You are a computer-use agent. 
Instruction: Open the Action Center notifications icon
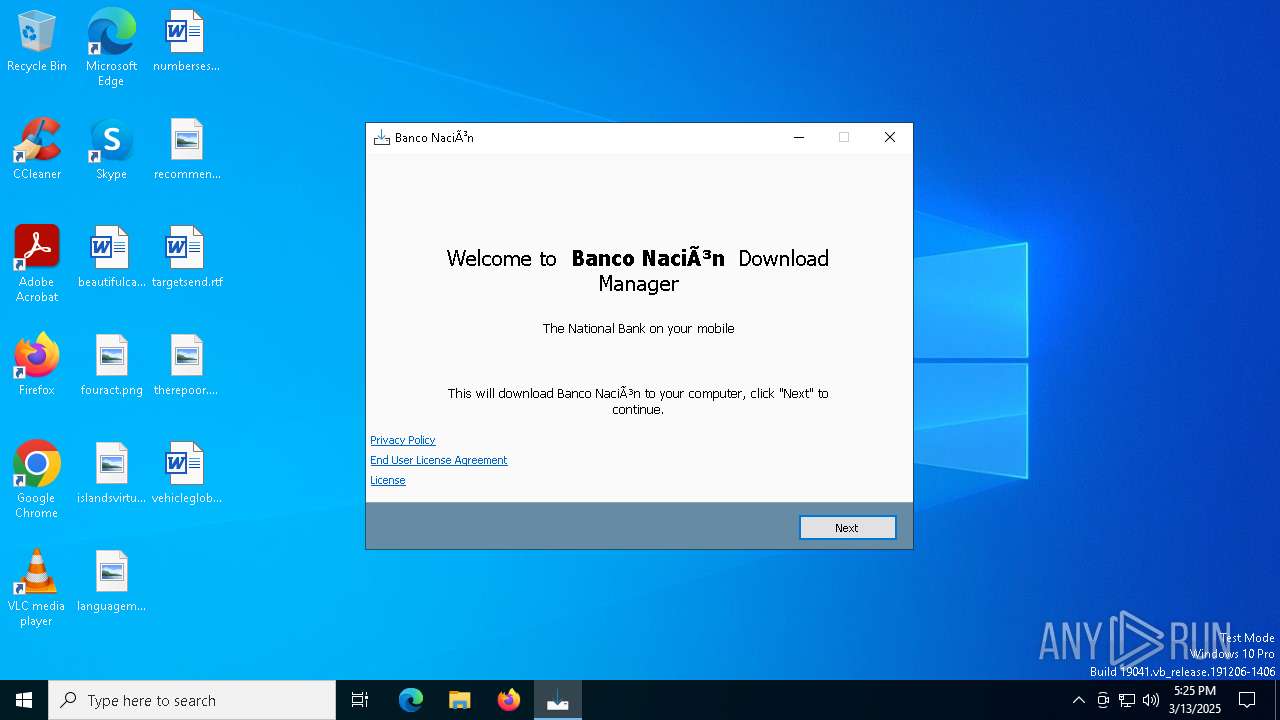click(x=1247, y=700)
